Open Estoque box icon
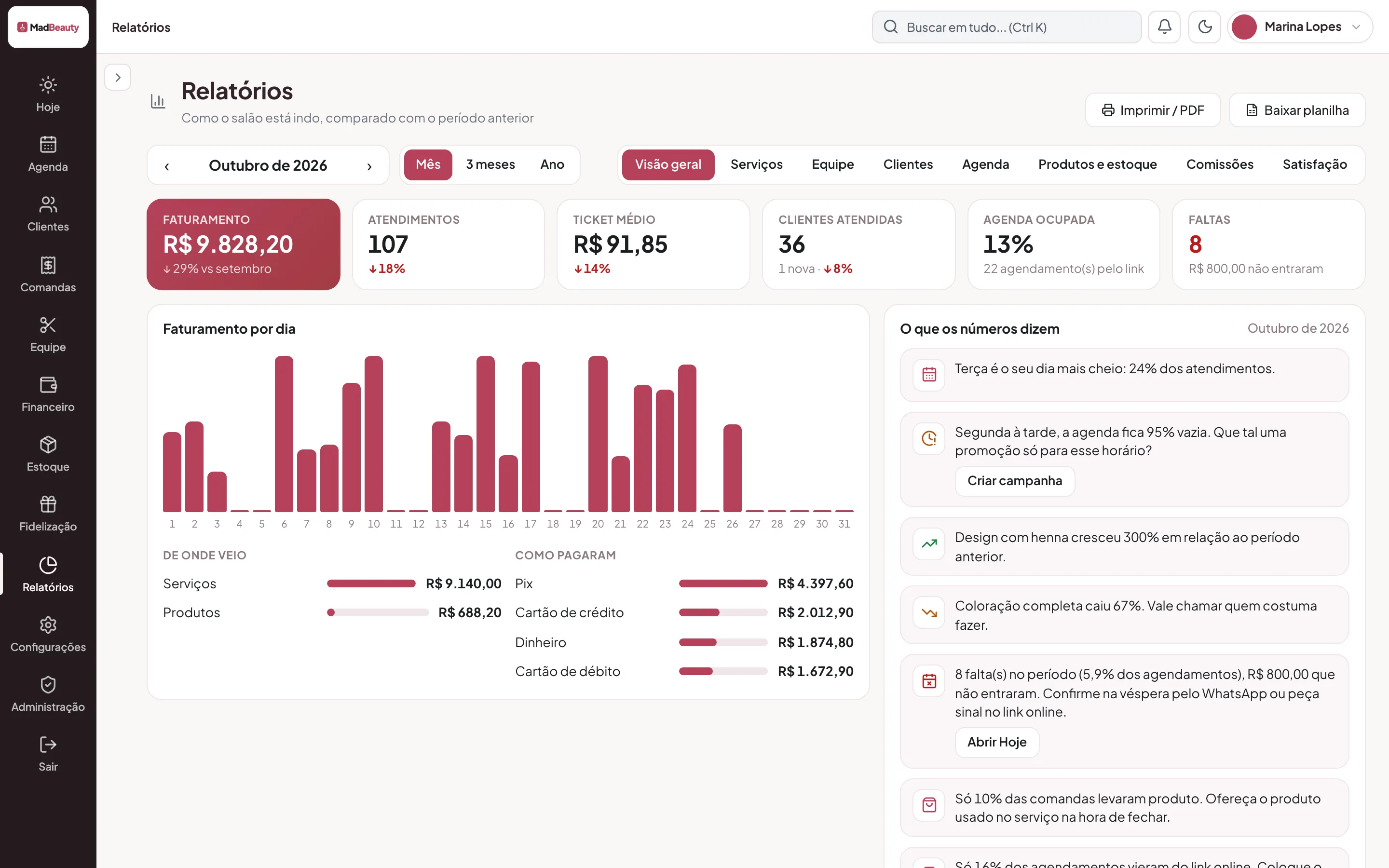 pyautogui.click(x=48, y=444)
